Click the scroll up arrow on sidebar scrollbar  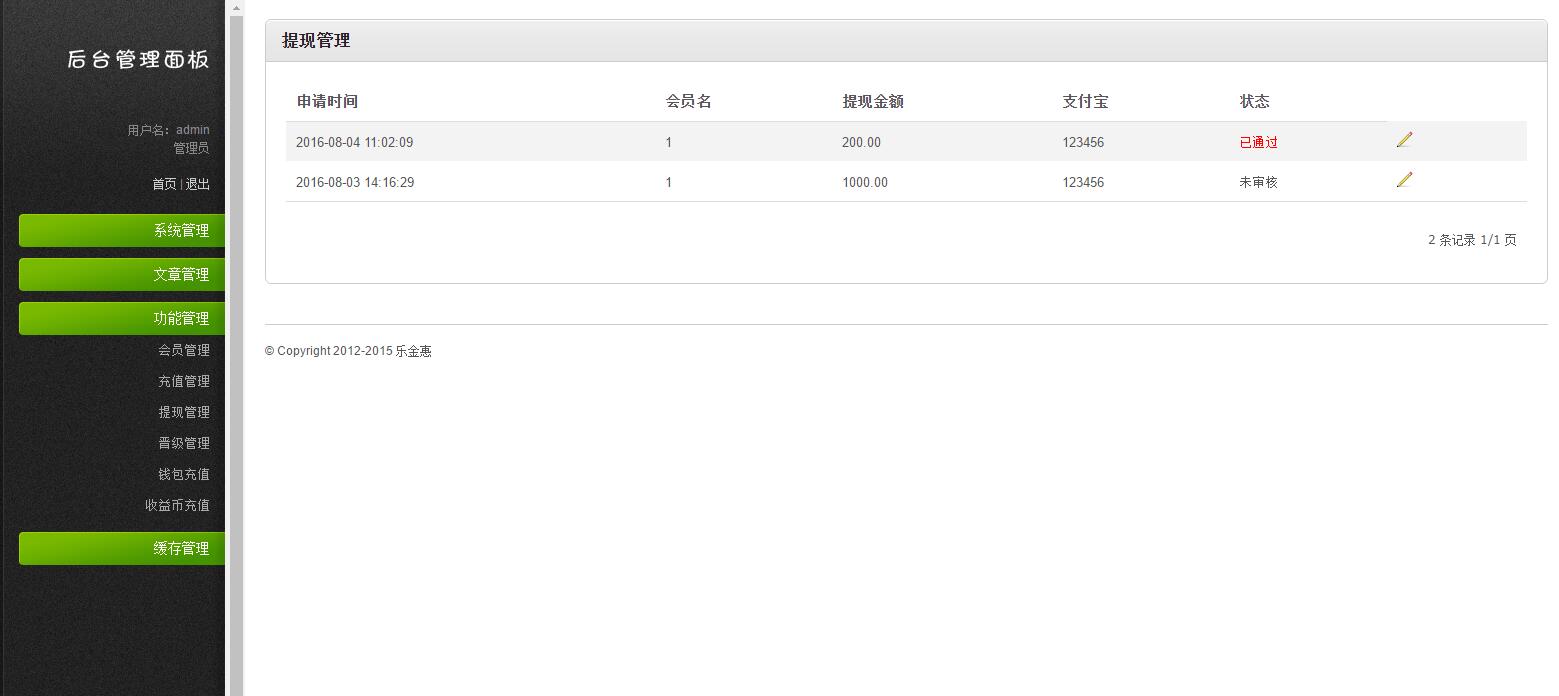[x=237, y=8]
